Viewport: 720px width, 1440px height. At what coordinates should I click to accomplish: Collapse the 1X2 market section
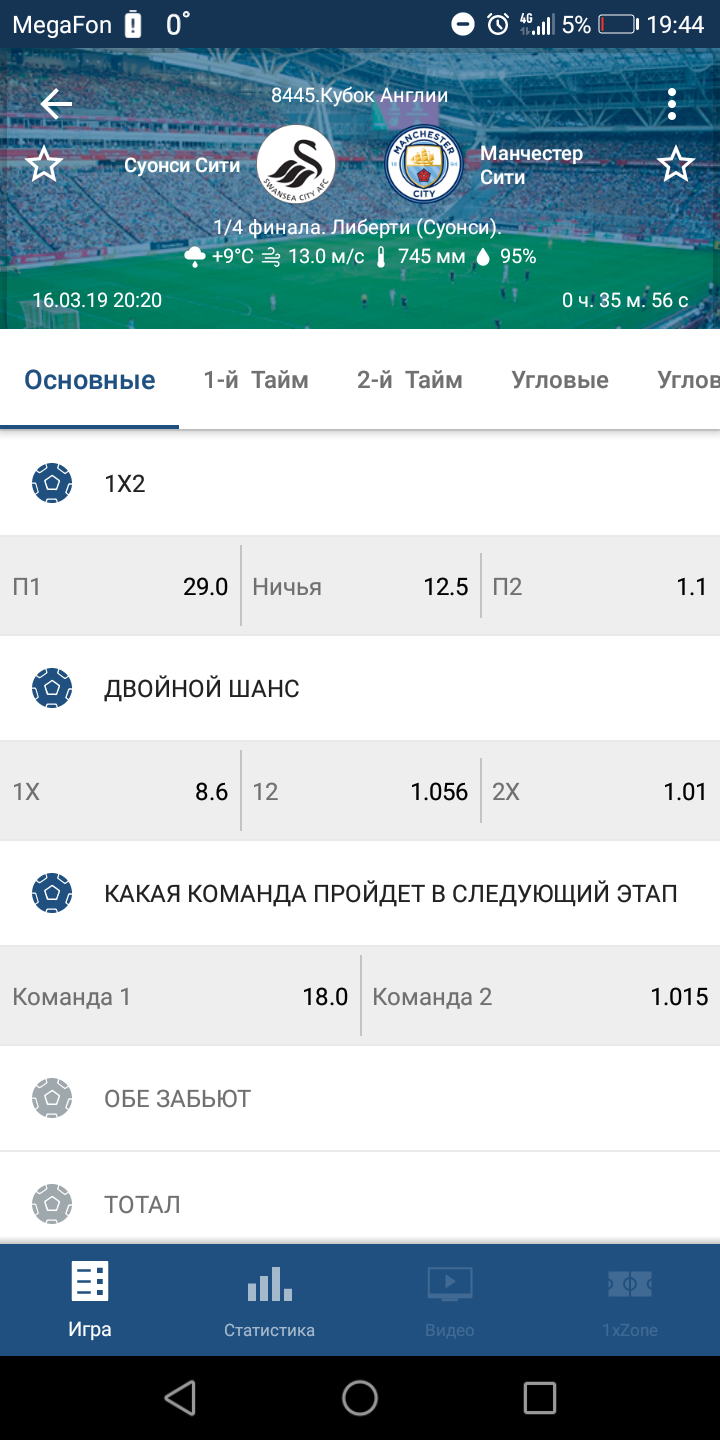[360, 484]
